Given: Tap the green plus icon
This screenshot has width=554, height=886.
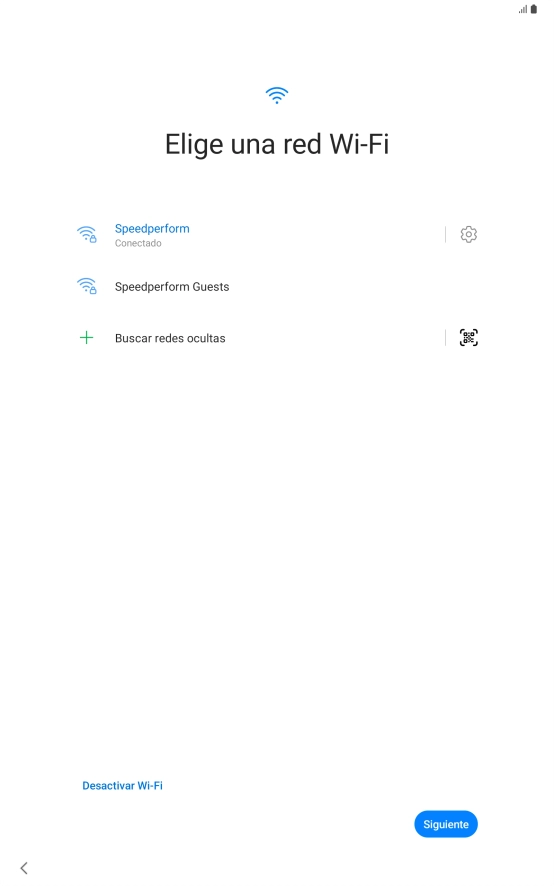Looking at the screenshot, I should click(x=86, y=338).
